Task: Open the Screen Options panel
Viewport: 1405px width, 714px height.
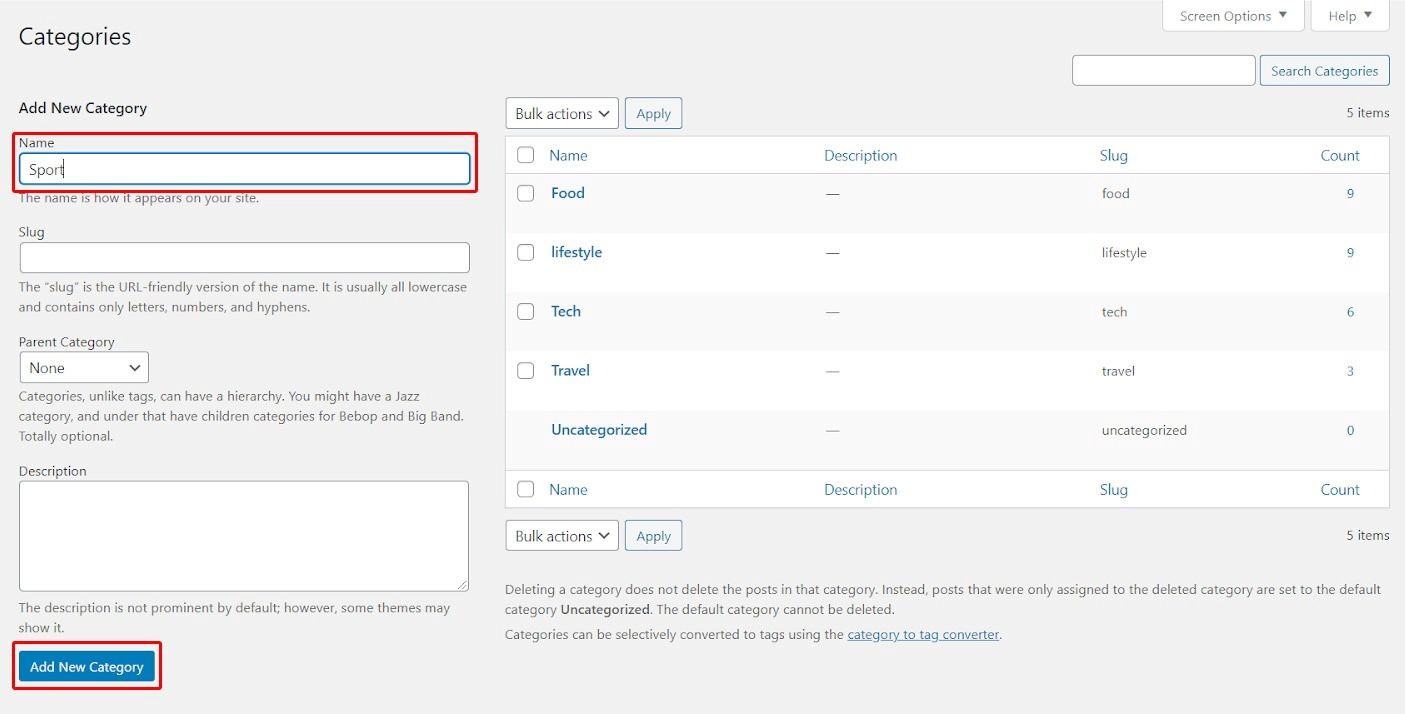Action: click(1232, 16)
